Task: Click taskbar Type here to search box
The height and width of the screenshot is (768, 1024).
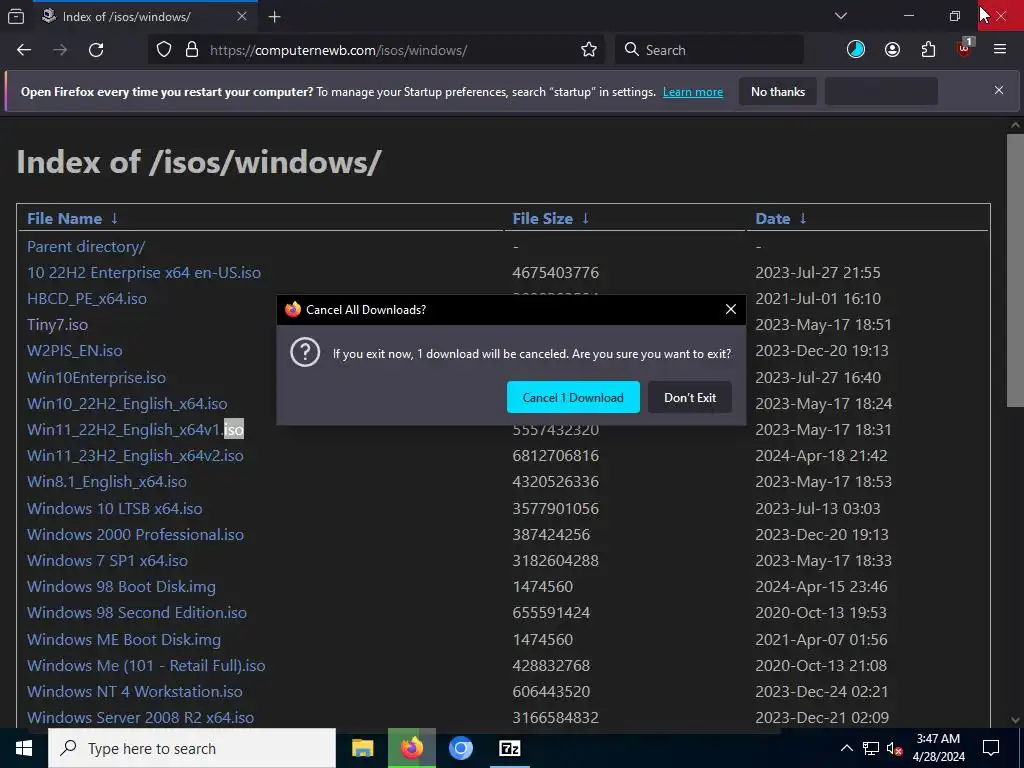Action: pos(191,748)
